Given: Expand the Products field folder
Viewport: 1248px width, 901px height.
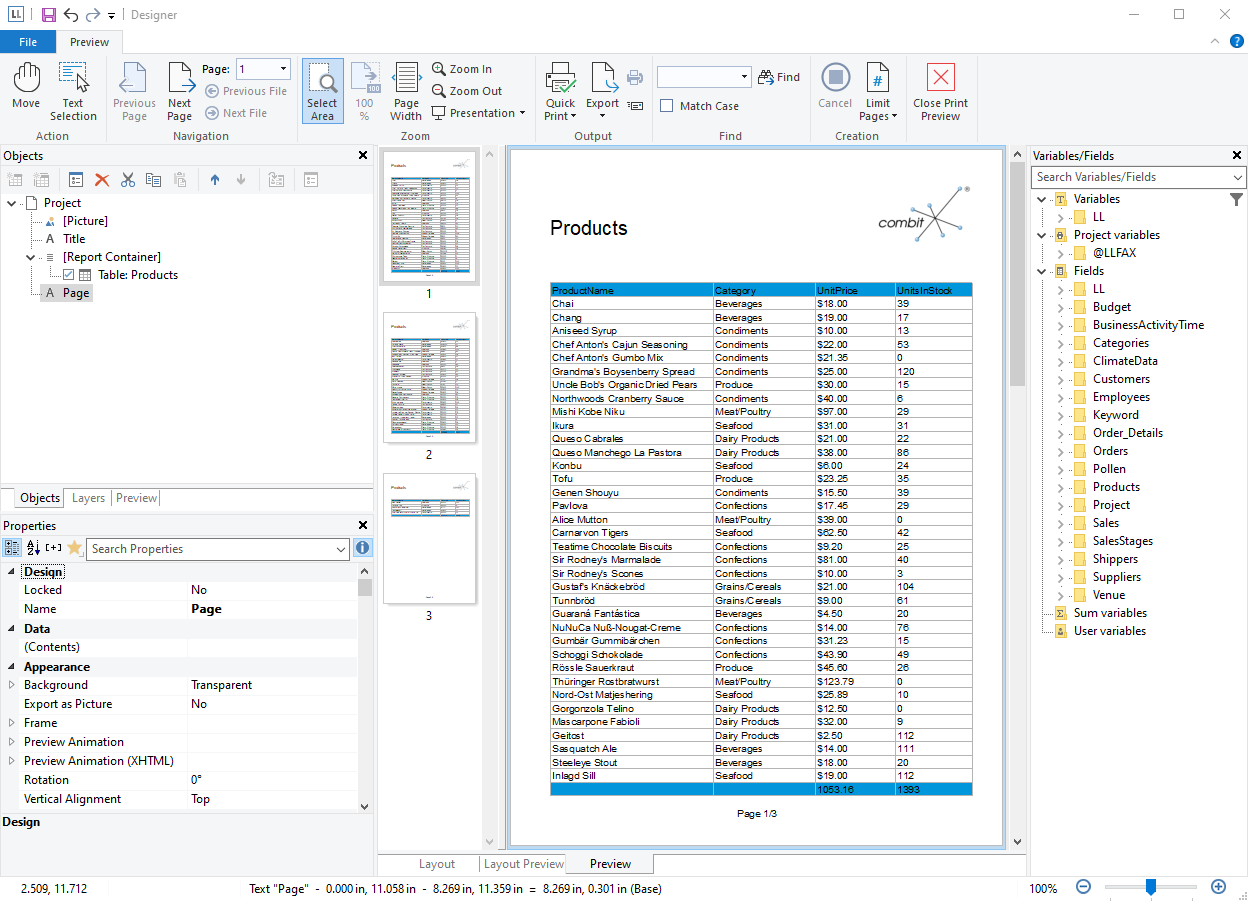Looking at the screenshot, I should tap(1061, 487).
